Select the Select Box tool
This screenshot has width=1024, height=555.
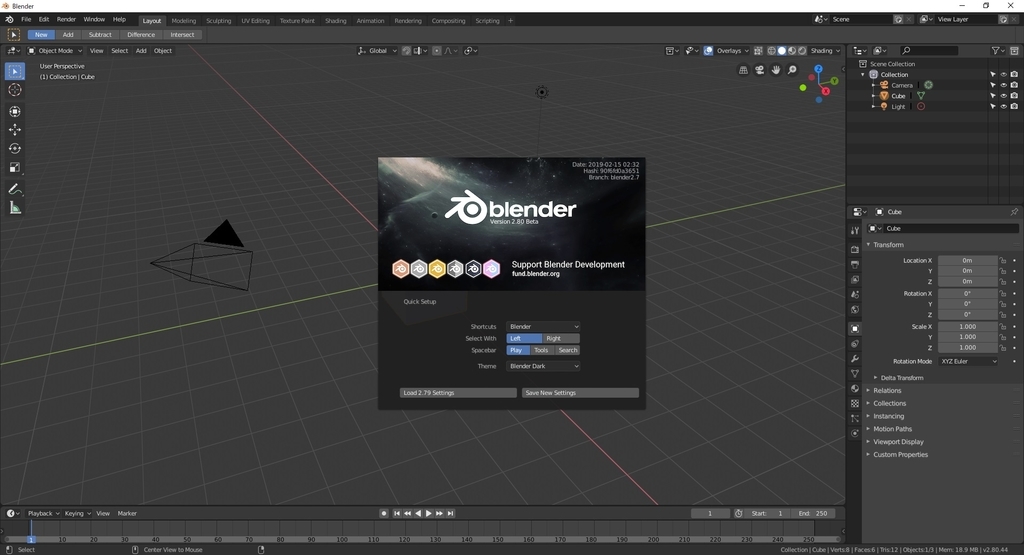point(14,71)
